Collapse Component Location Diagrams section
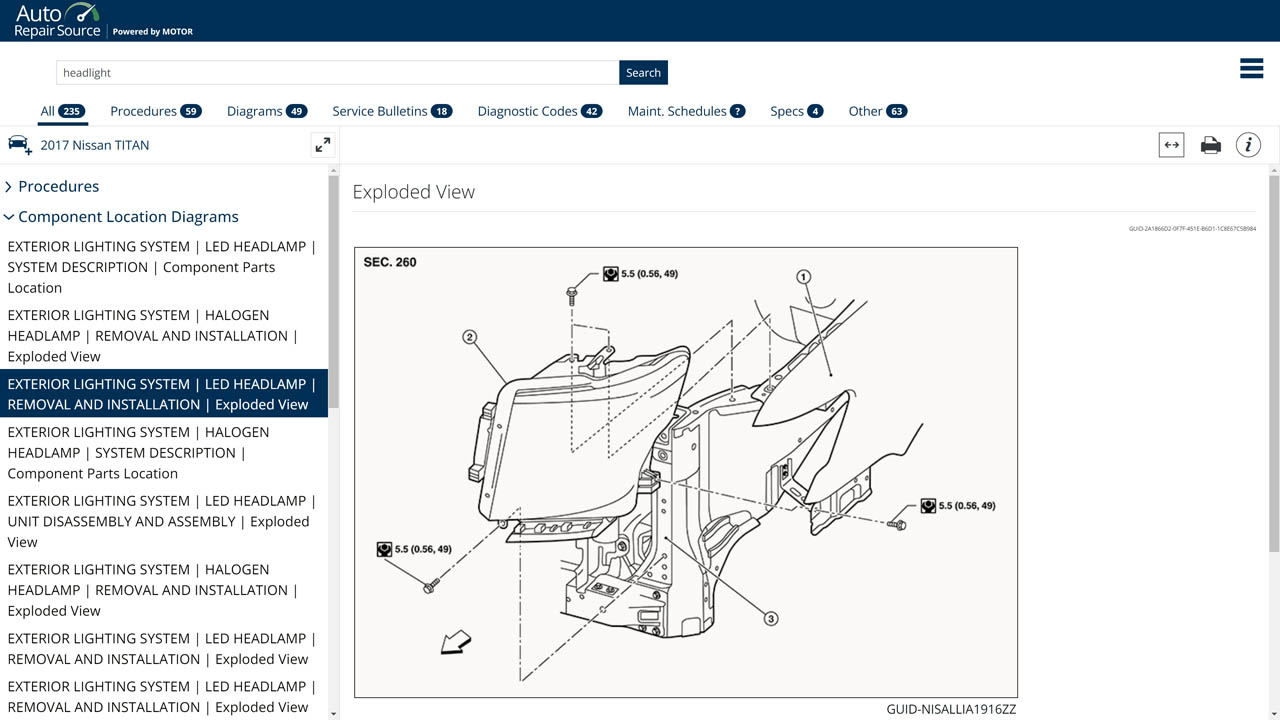 pos(128,217)
